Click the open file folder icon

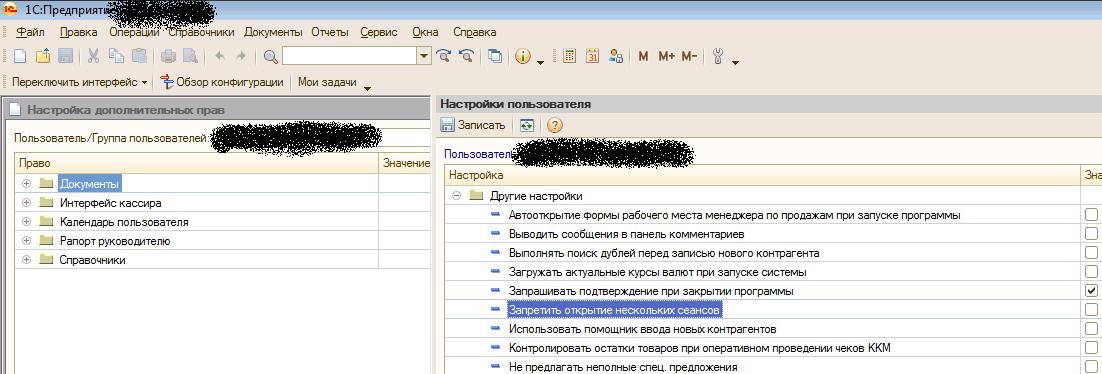(43, 57)
